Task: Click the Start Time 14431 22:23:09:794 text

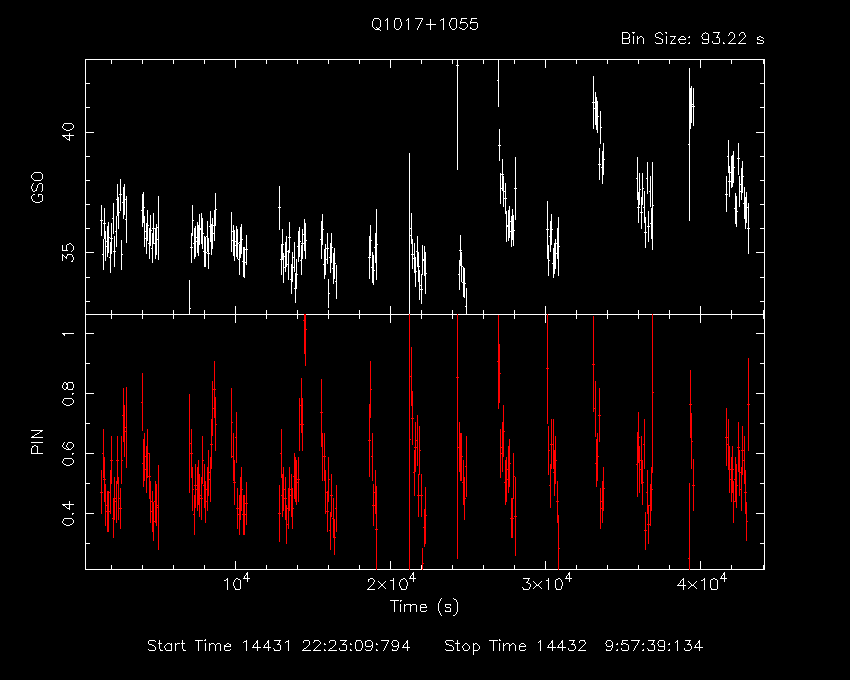Action: (279, 646)
